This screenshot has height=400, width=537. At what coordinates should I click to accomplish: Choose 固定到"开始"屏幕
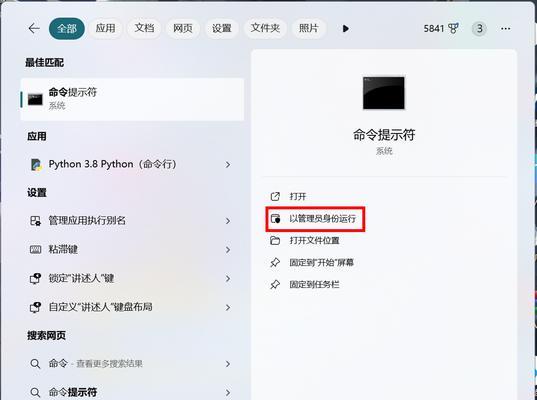tap(321, 263)
